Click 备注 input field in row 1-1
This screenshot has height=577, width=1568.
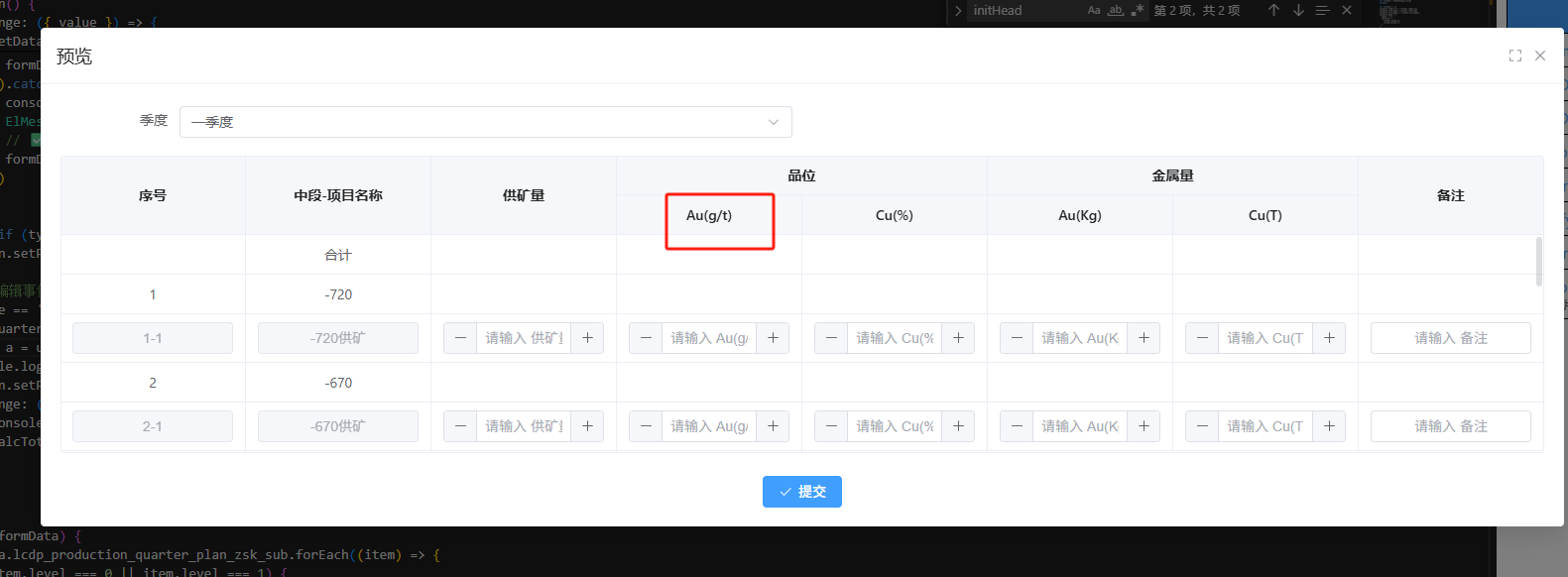1450,338
